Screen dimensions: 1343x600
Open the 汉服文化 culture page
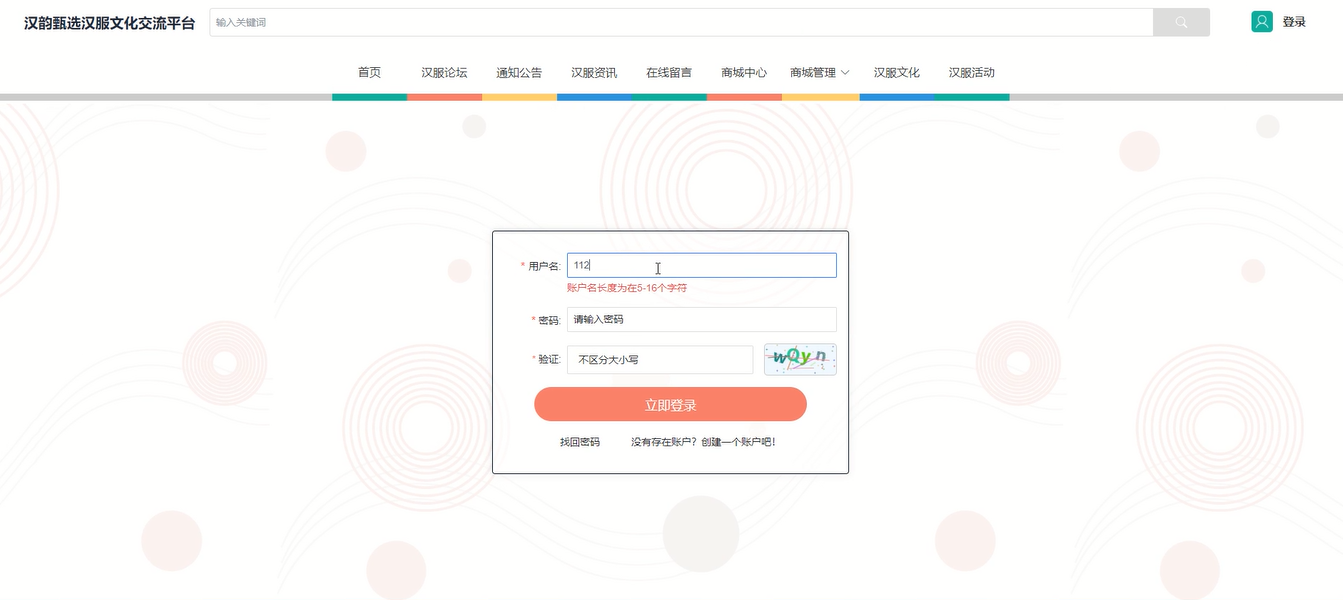click(x=896, y=72)
